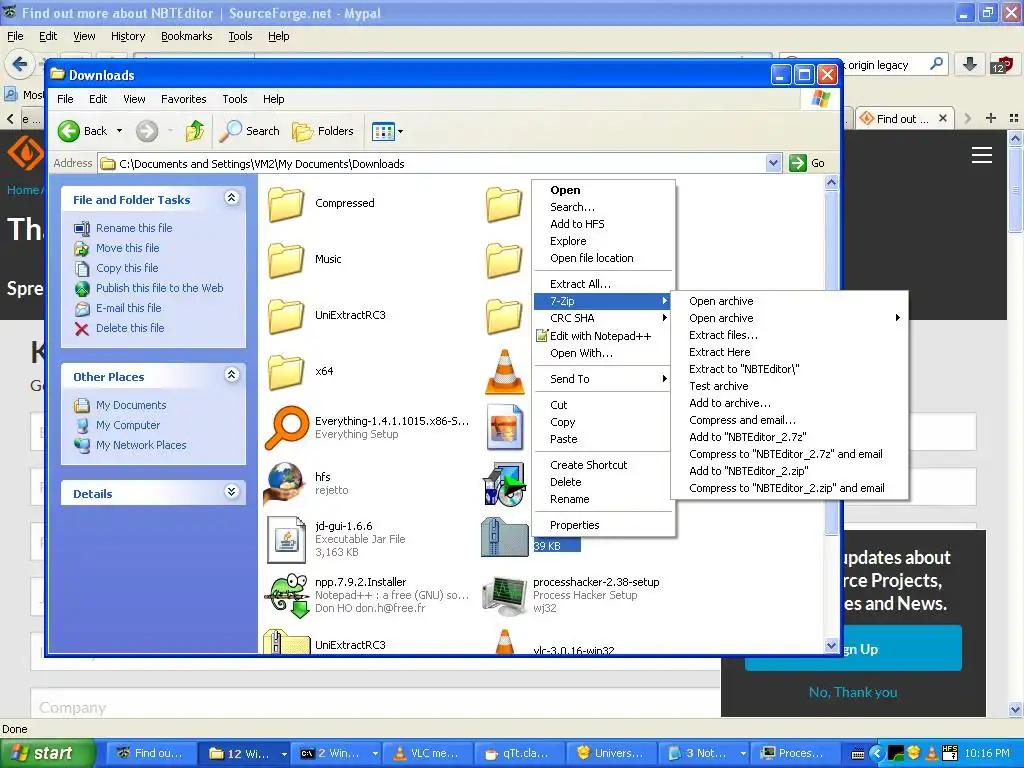
Task: Click the search magnifier in Mypal search box
Action: [936, 64]
